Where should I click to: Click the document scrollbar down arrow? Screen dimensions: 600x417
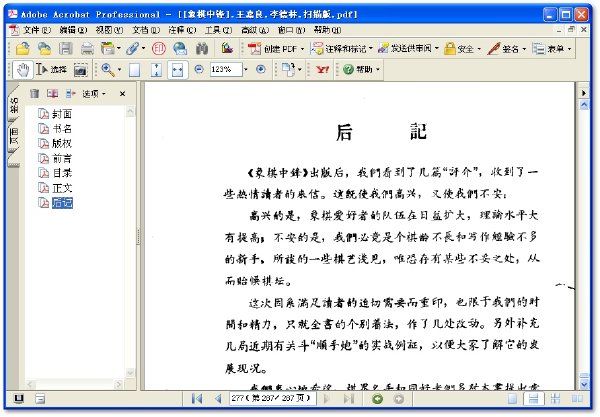coord(584,384)
